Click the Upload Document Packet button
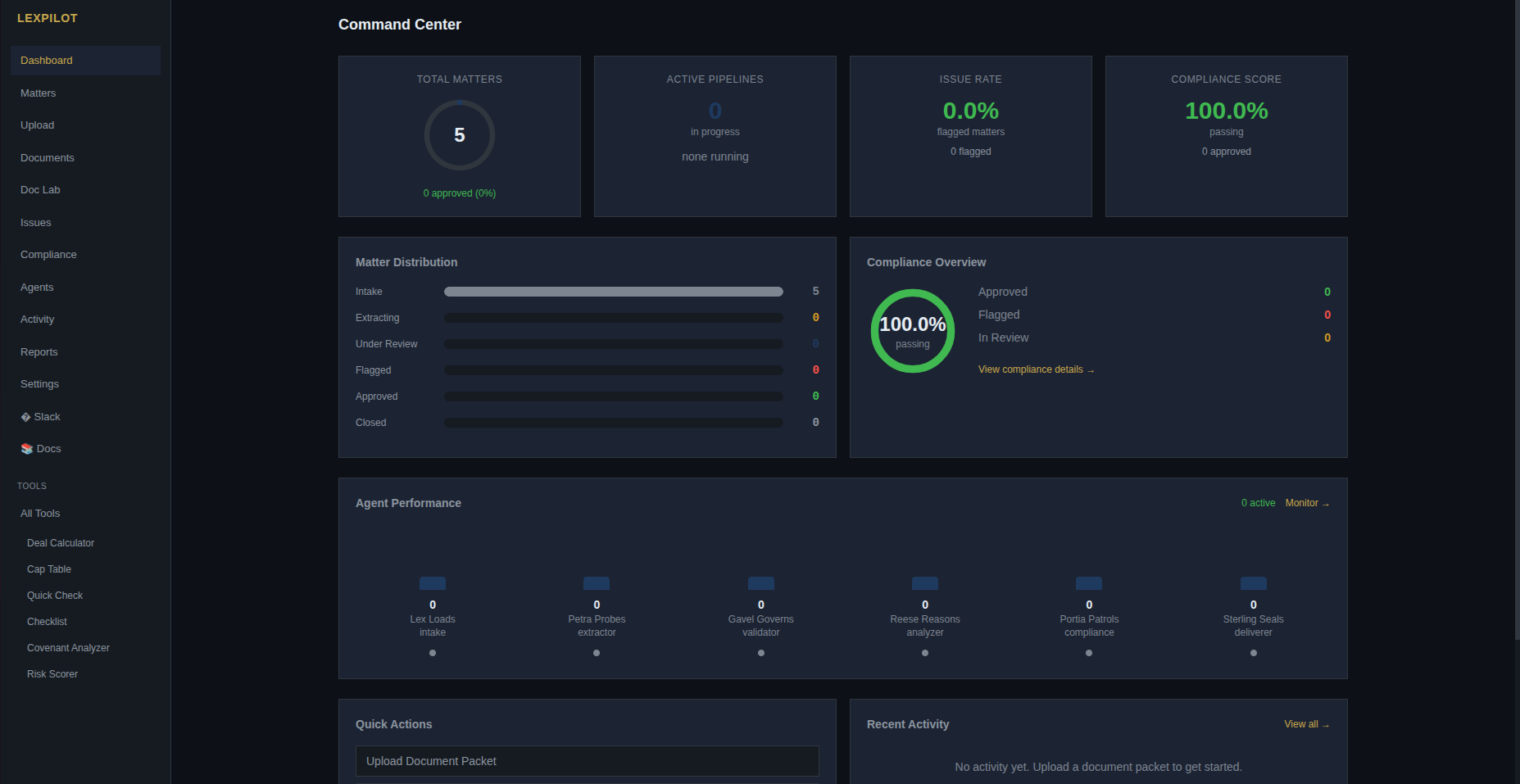This screenshot has width=1520, height=784. point(588,761)
